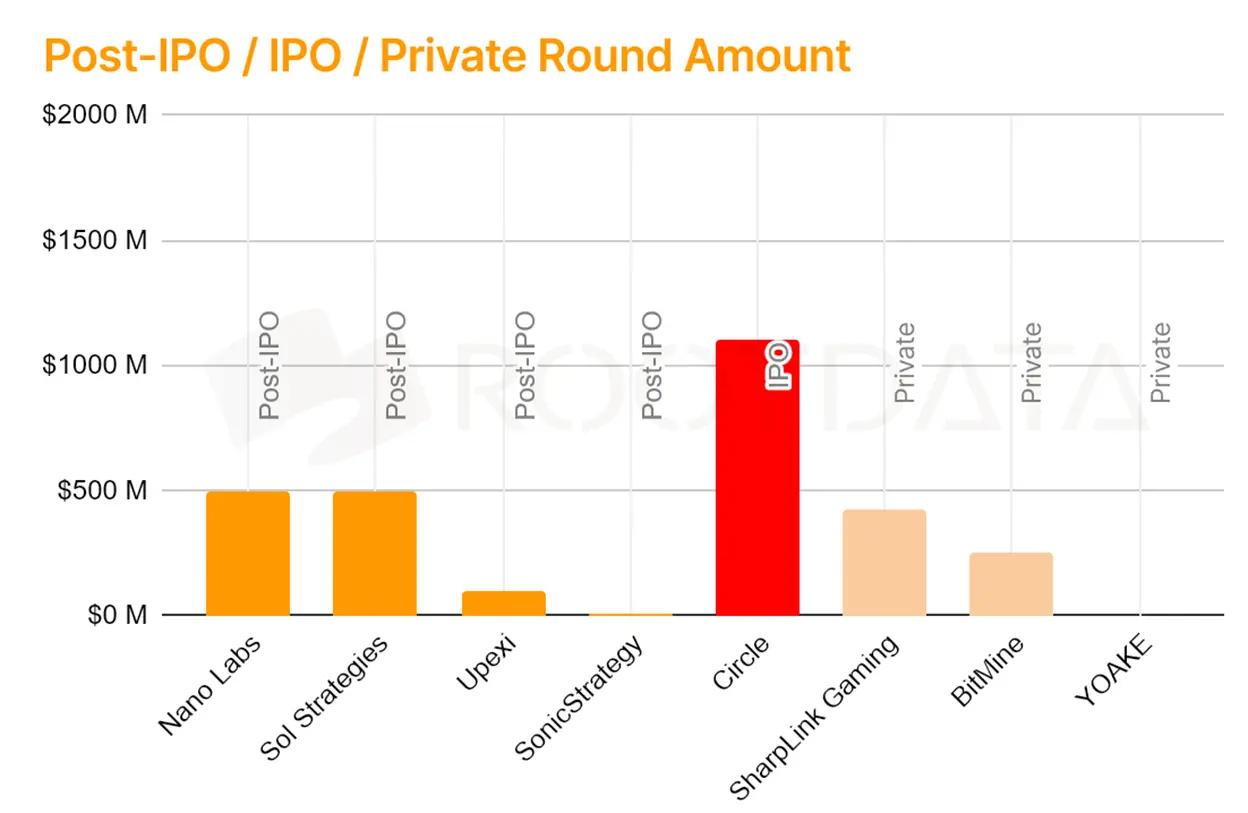The width and height of the screenshot is (1248, 813).
Task: Click the IPO label on Circle bar
Action: point(779,366)
